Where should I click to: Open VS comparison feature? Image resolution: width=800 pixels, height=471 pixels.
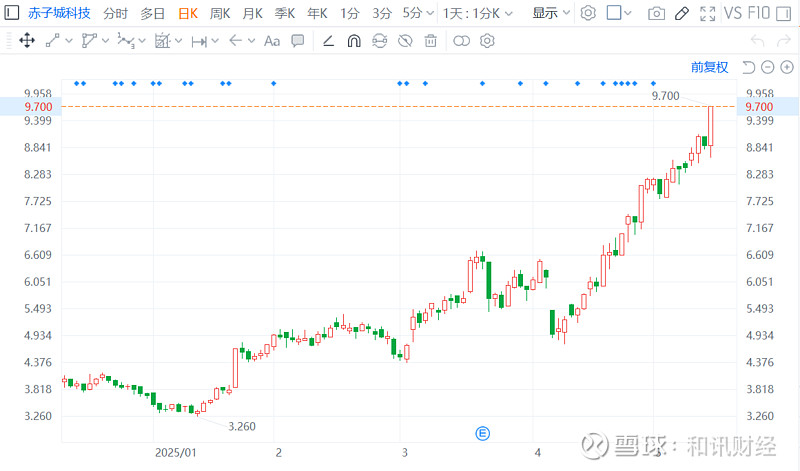[733, 13]
